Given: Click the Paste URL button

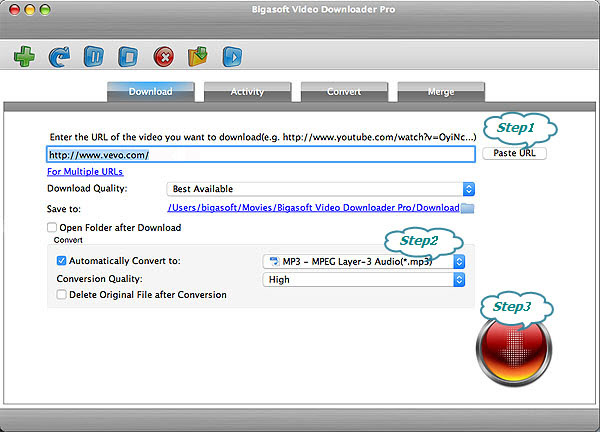Looking at the screenshot, I should click(x=514, y=153).
